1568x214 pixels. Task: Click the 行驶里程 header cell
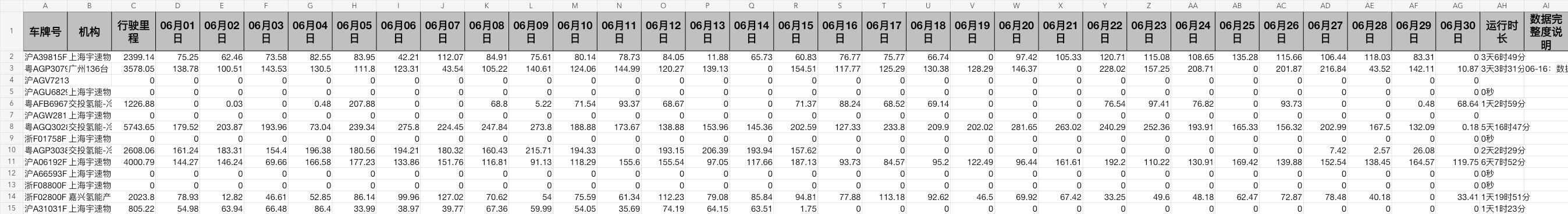tap(133, 31)
